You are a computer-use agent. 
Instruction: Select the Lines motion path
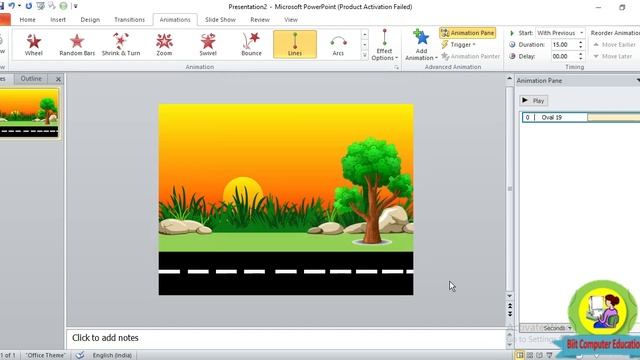point(295,44)
